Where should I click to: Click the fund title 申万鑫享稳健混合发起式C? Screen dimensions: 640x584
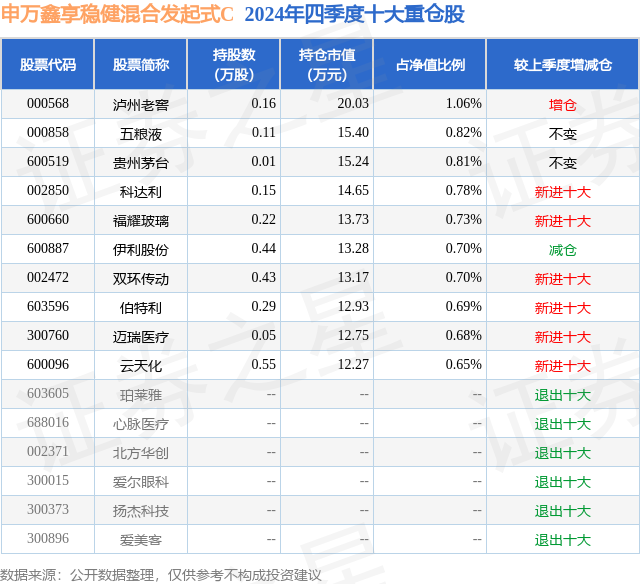pos(117,13)
